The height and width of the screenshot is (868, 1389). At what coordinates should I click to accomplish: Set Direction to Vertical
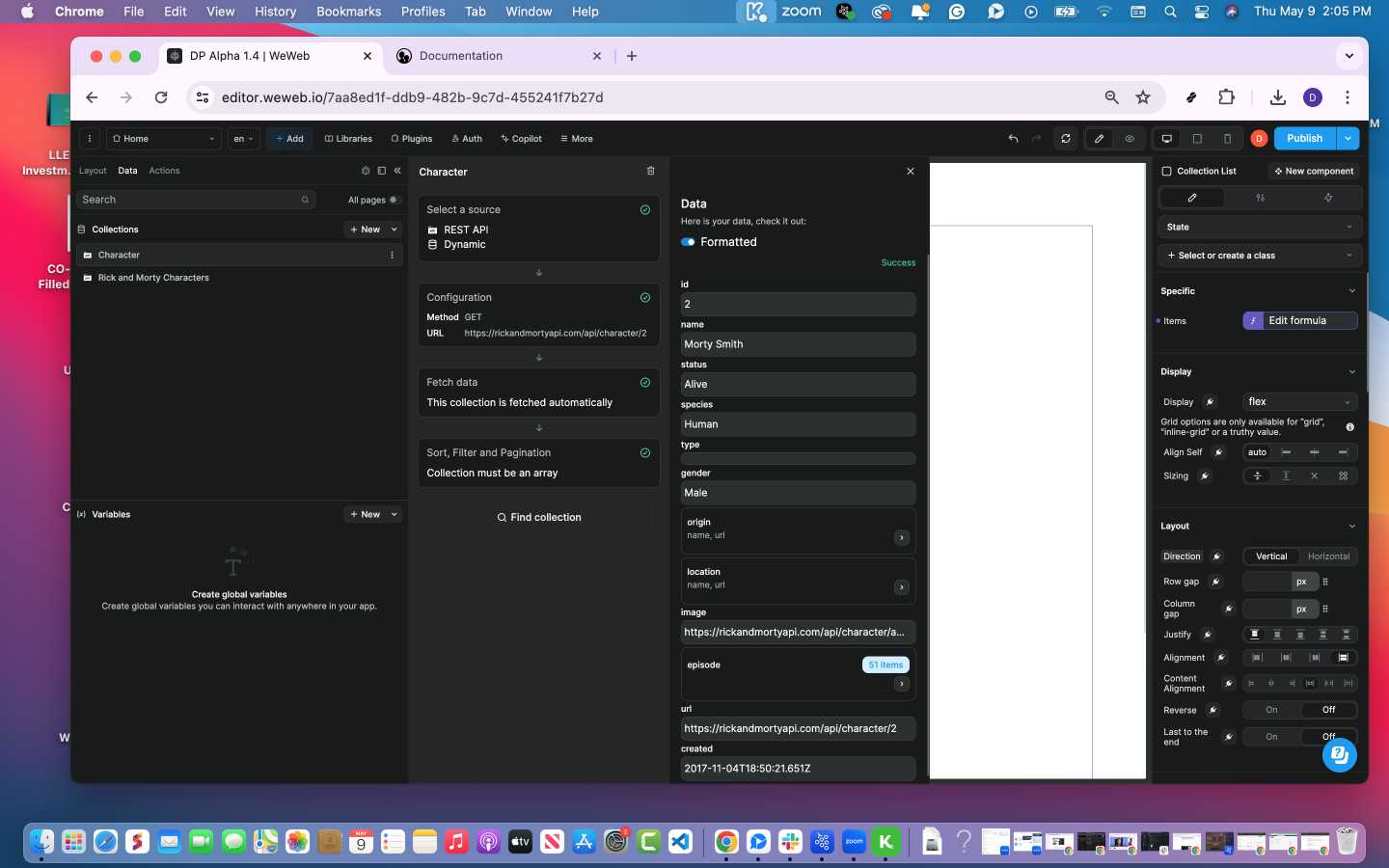tap(1271, 556)
